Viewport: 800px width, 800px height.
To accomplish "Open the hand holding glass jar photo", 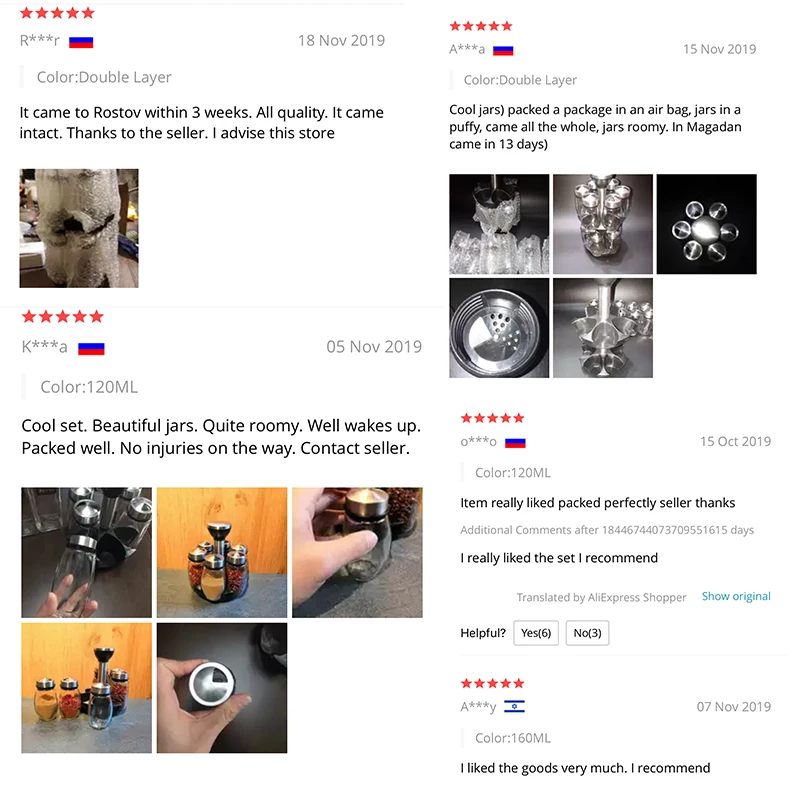I will point(357,553).
